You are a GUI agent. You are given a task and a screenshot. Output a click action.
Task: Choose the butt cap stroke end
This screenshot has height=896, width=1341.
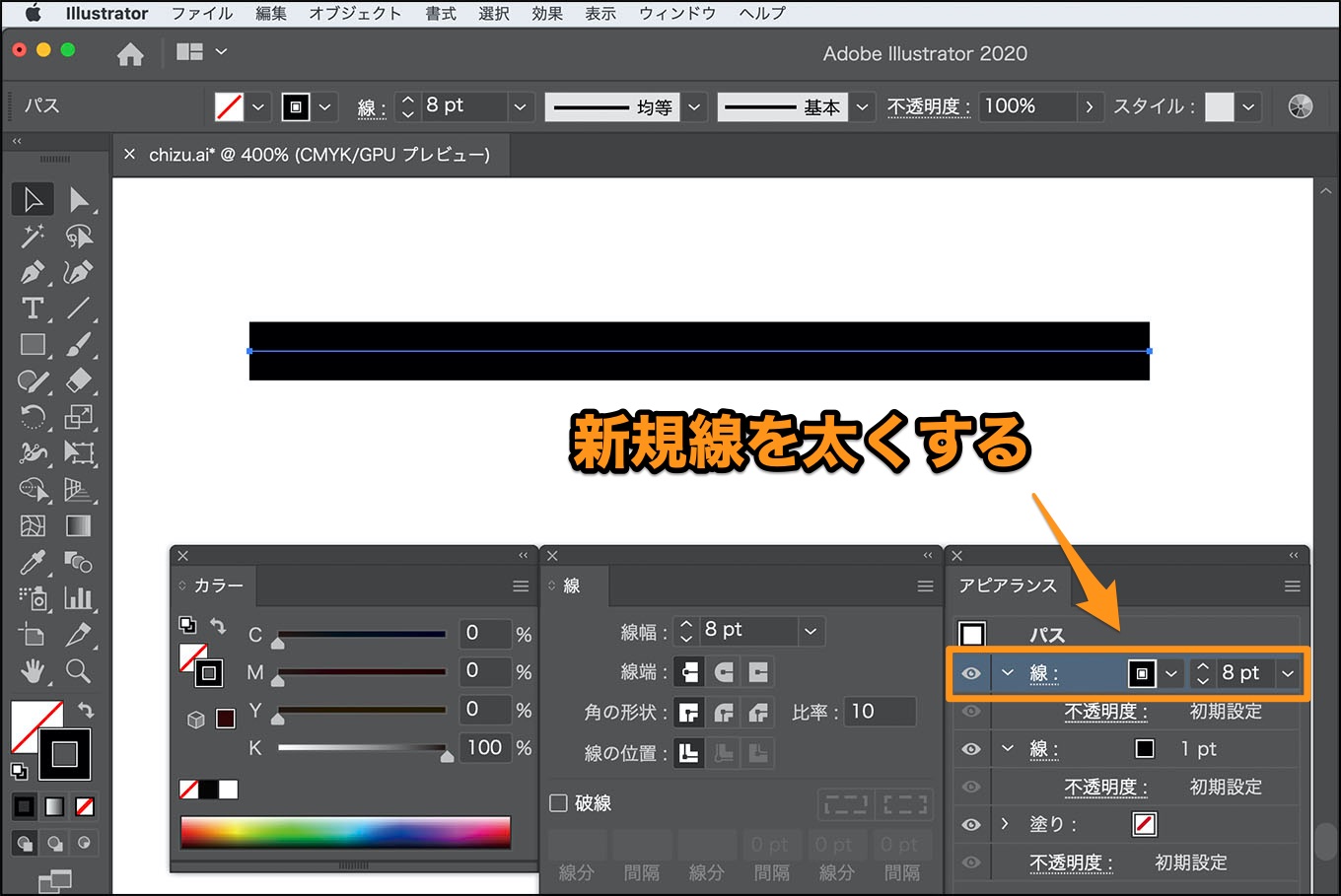(690, 672)
